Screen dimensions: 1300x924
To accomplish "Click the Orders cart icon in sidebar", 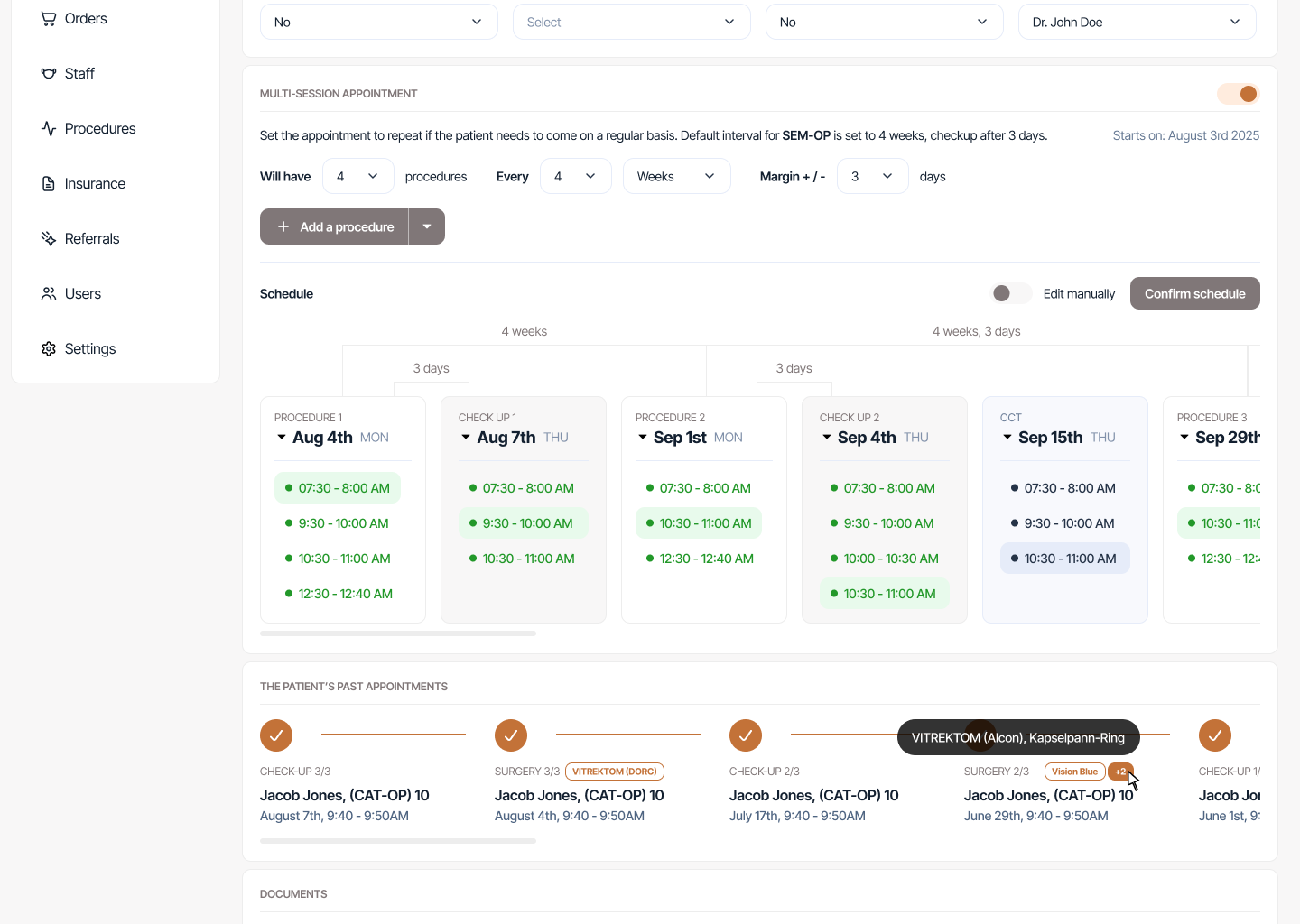I will [49, 19].
